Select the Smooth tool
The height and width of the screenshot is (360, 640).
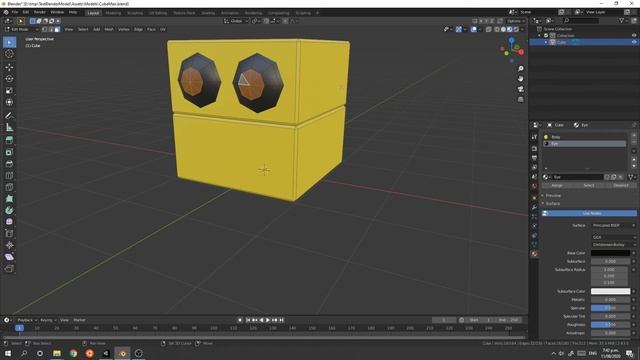click(x=9, y=222)
